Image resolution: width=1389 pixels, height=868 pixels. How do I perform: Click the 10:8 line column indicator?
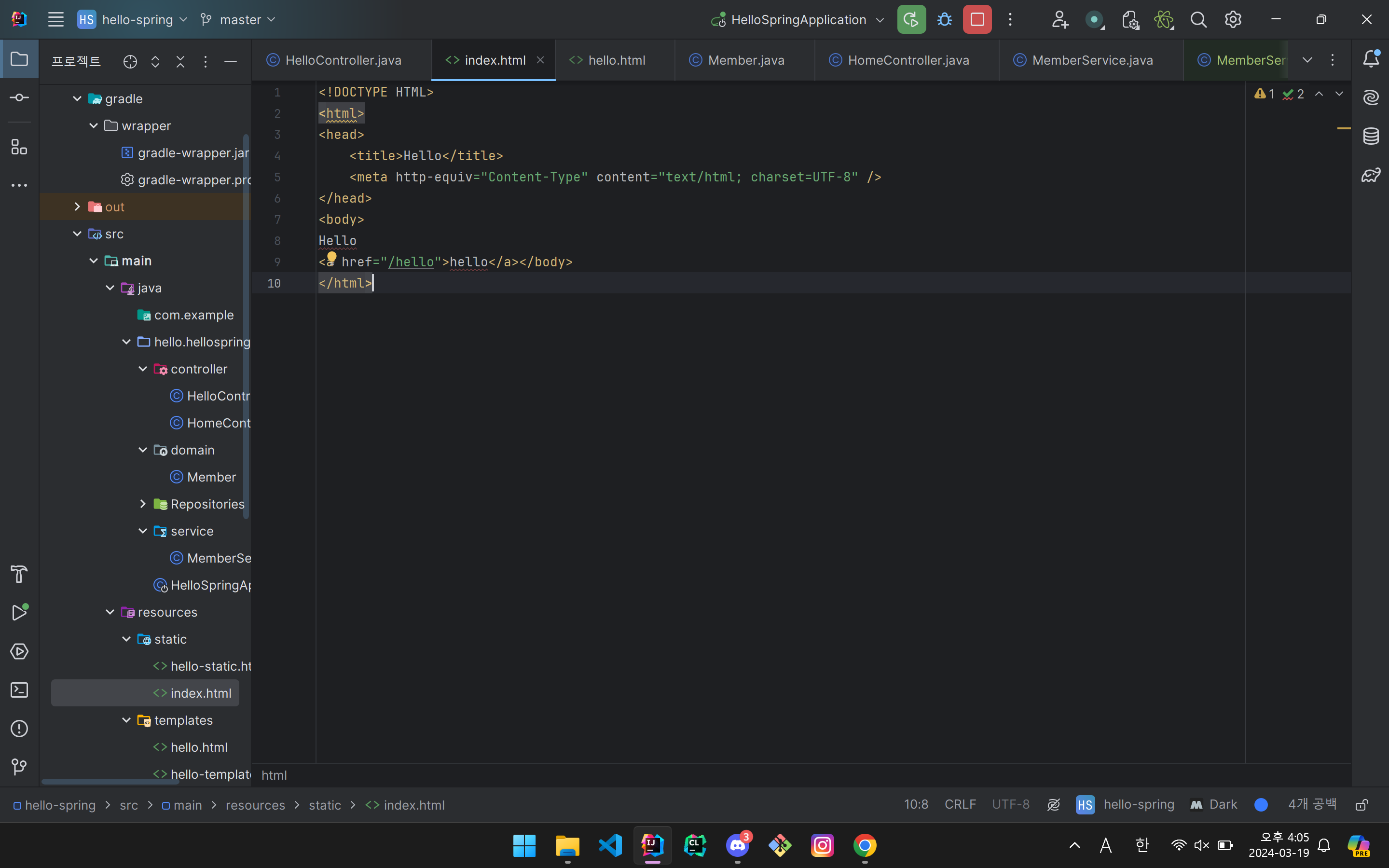click(916, 804)
